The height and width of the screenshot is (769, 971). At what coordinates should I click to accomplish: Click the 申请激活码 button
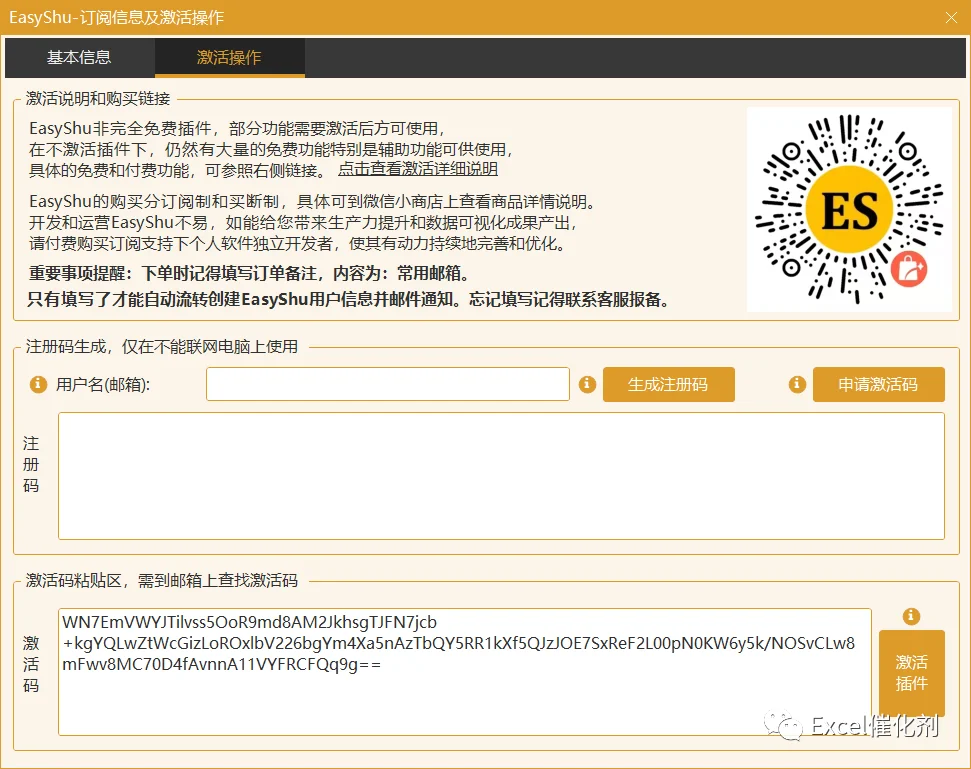pos(879,384)
